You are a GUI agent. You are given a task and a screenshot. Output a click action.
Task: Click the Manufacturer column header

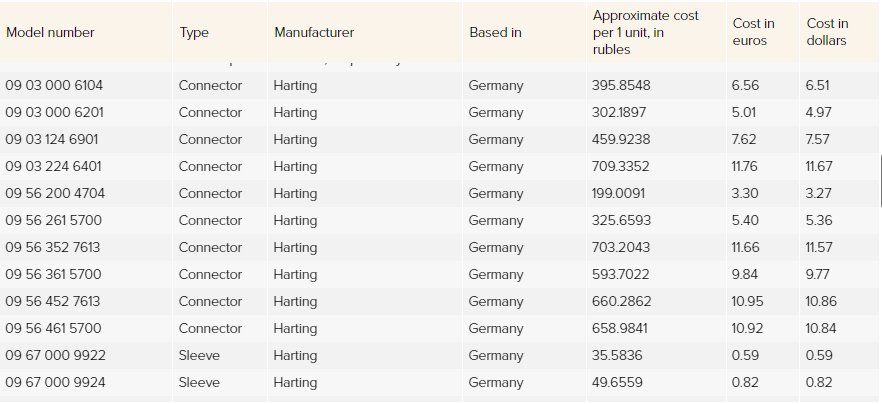pos(314,33)
